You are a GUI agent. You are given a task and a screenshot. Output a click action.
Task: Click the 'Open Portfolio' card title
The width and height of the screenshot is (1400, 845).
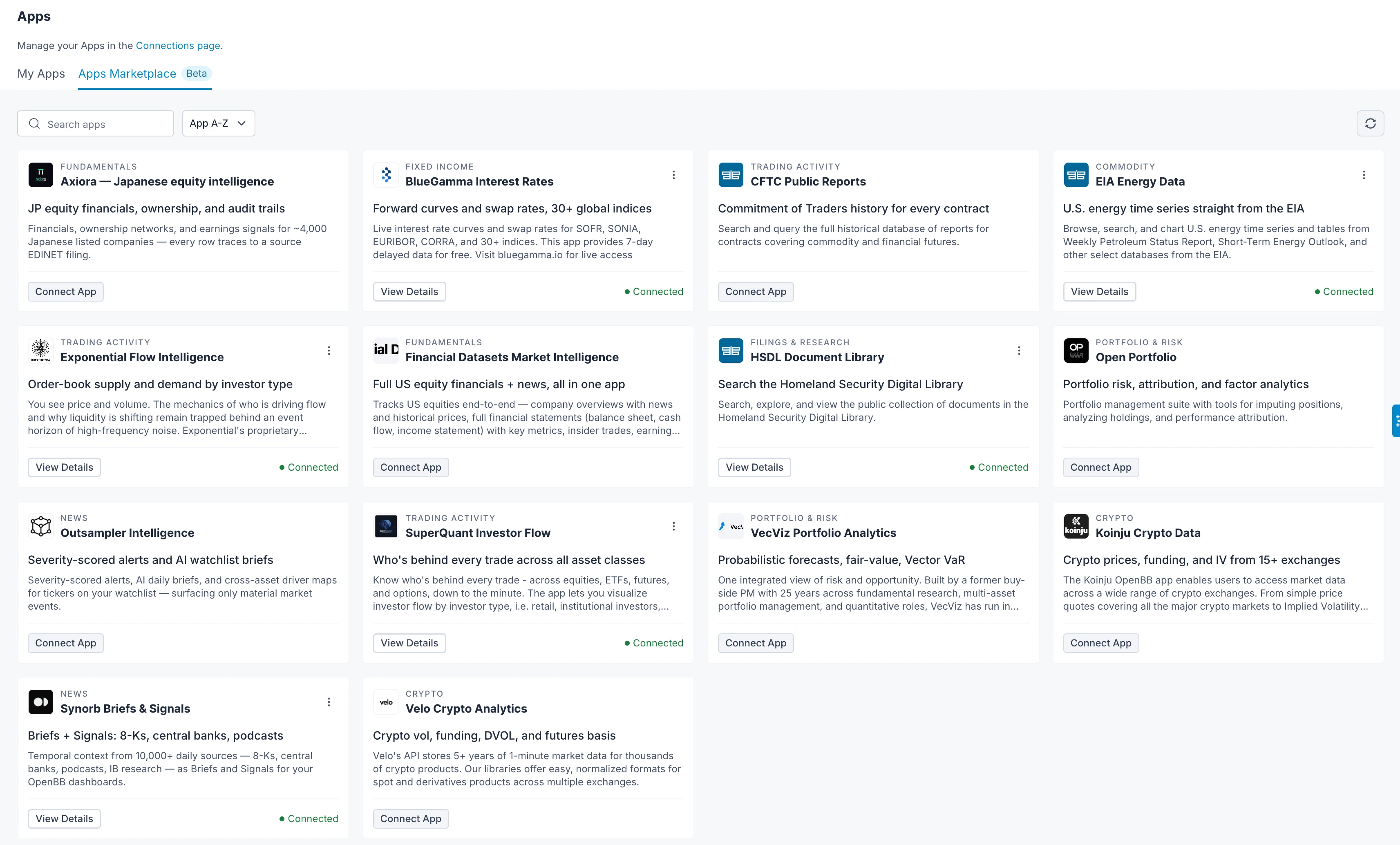(1136, 357)
